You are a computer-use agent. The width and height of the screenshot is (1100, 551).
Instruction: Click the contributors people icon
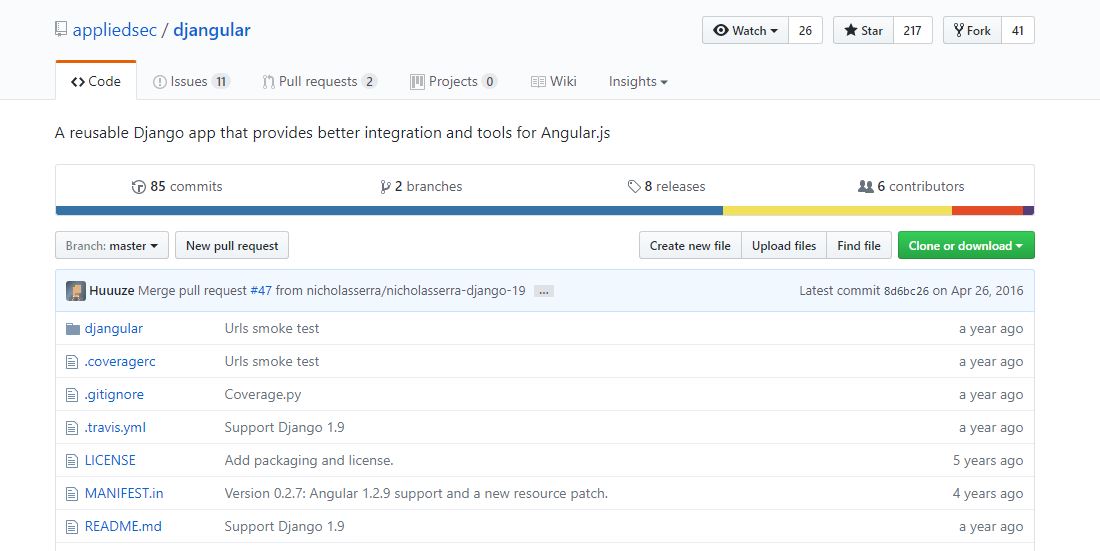click(x=866, y=187)
